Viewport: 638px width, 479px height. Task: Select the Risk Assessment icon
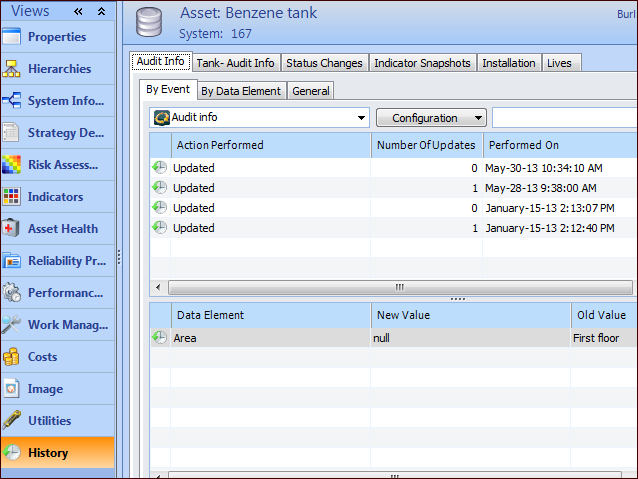(x=12, y=165)
